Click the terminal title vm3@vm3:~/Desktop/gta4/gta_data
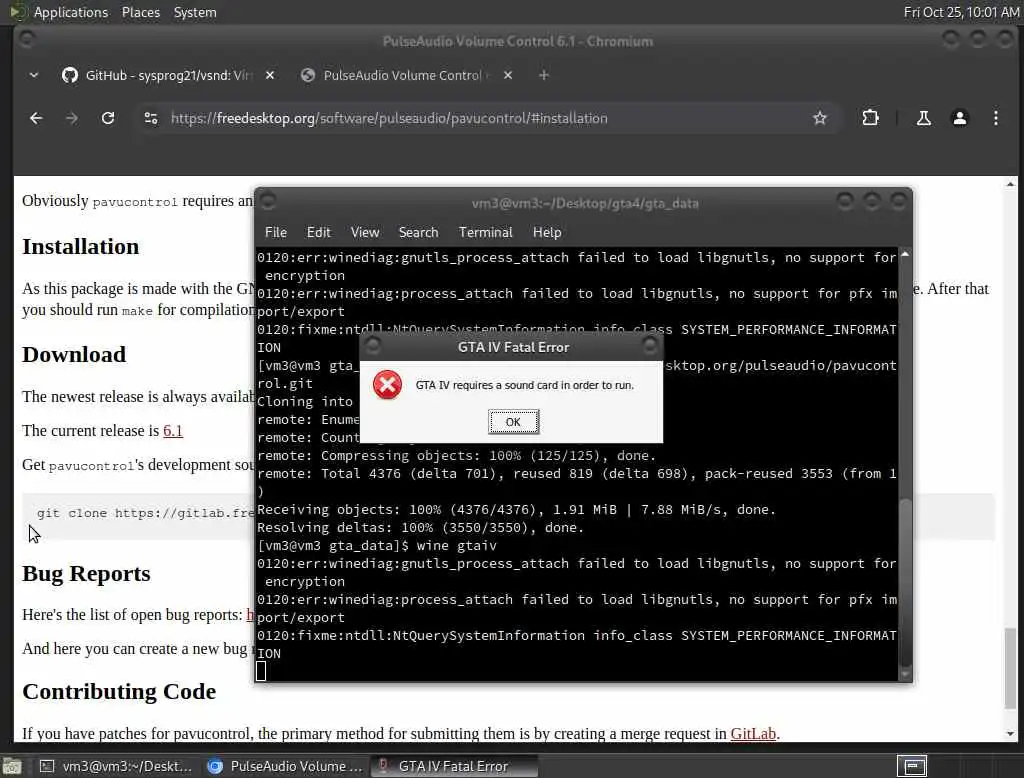Image resolution: width=1024 pixels, height=778 pixels. tap(585, 203)
